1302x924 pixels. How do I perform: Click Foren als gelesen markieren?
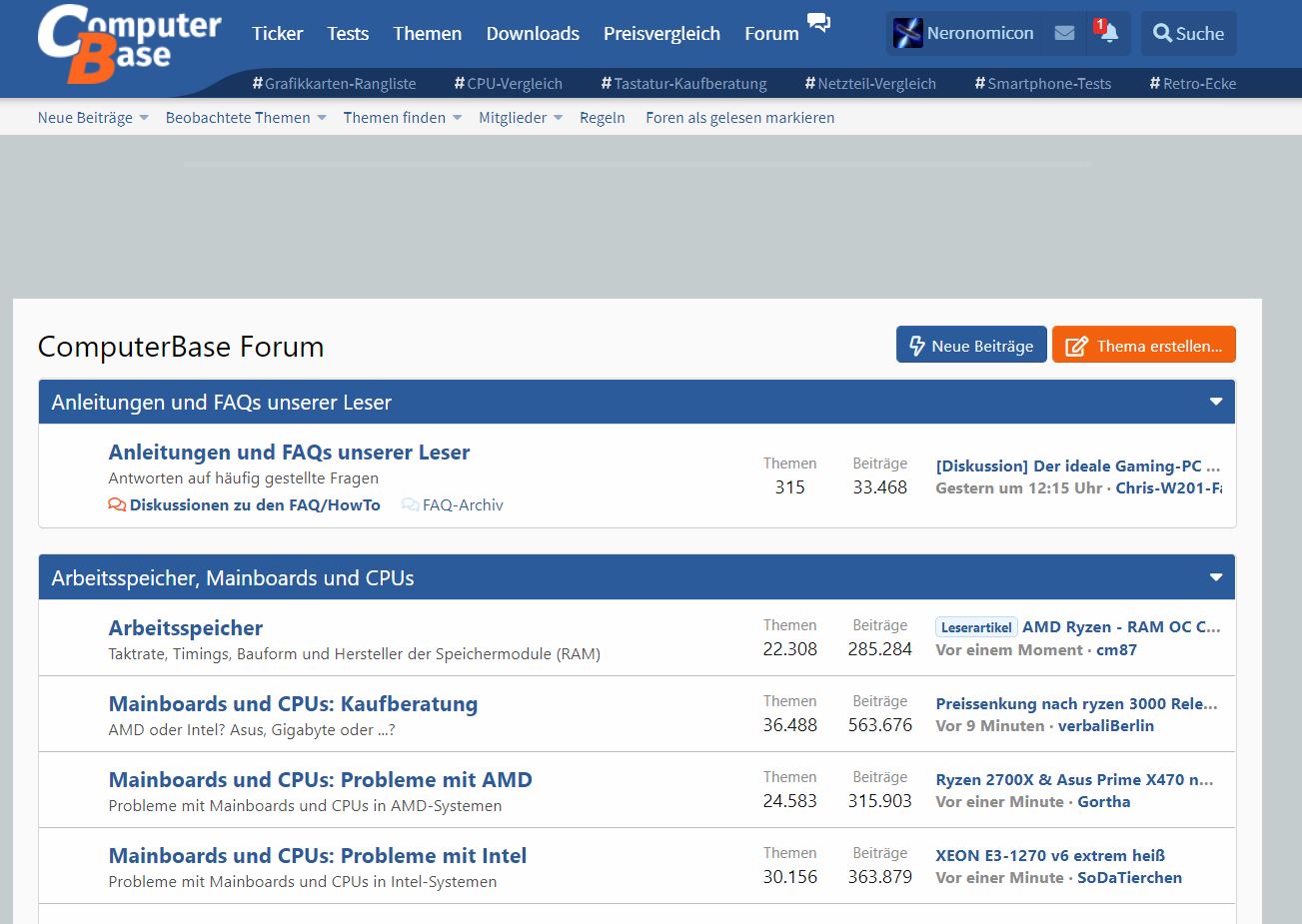[739, 118]
